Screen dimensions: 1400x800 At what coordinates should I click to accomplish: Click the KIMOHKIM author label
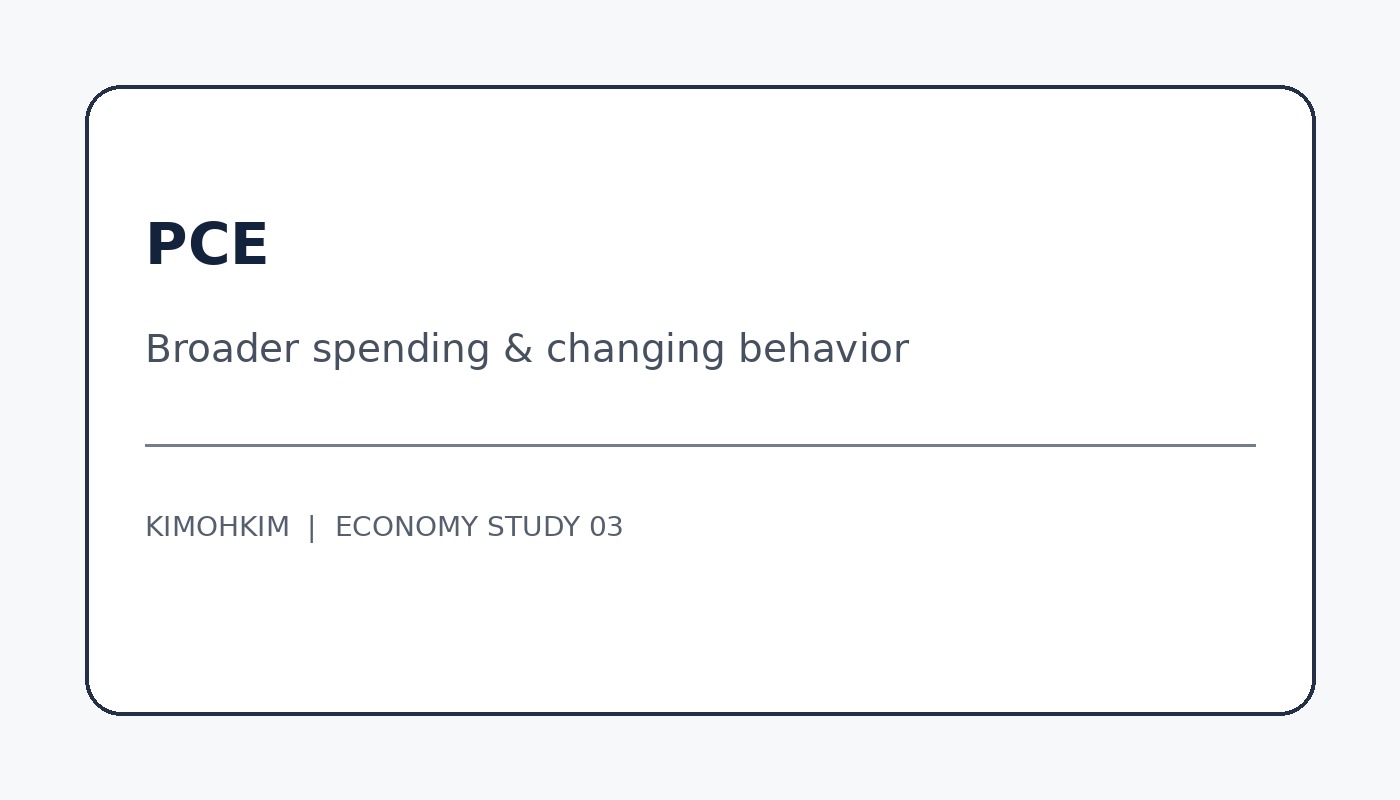pyautogui.click(x=217, y=527)
